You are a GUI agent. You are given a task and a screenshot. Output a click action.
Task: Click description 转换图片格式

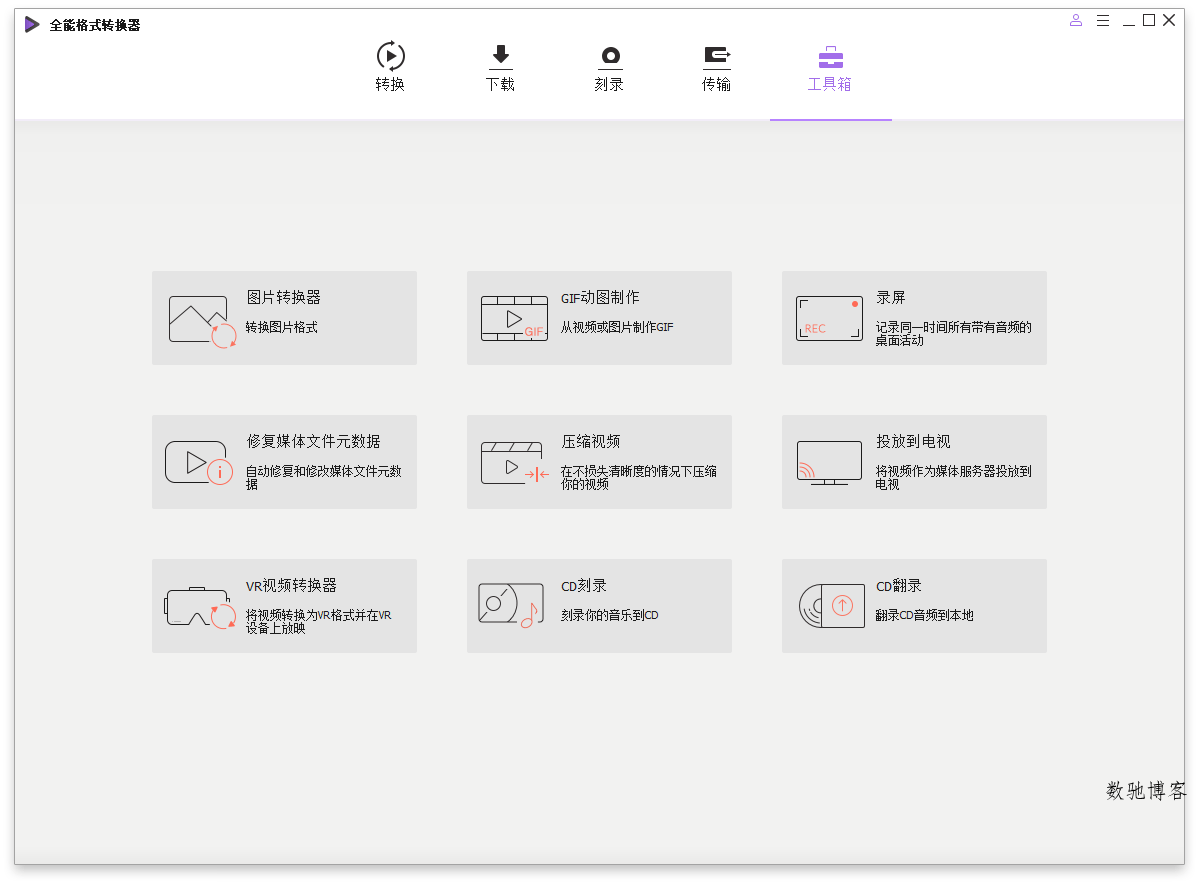(281, 327)
